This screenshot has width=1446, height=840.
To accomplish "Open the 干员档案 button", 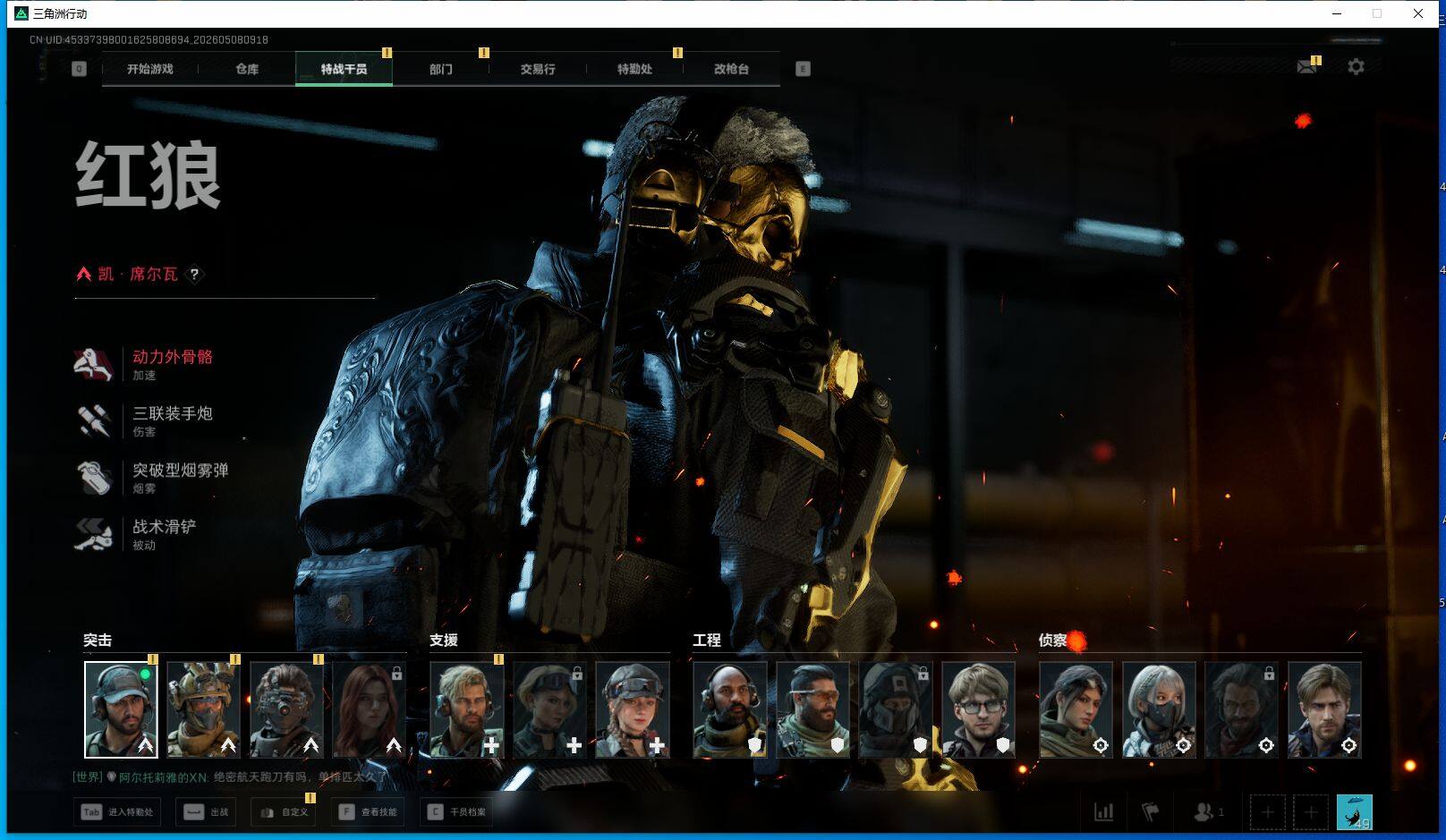I will pyautogui.click(x=456, y=812).
